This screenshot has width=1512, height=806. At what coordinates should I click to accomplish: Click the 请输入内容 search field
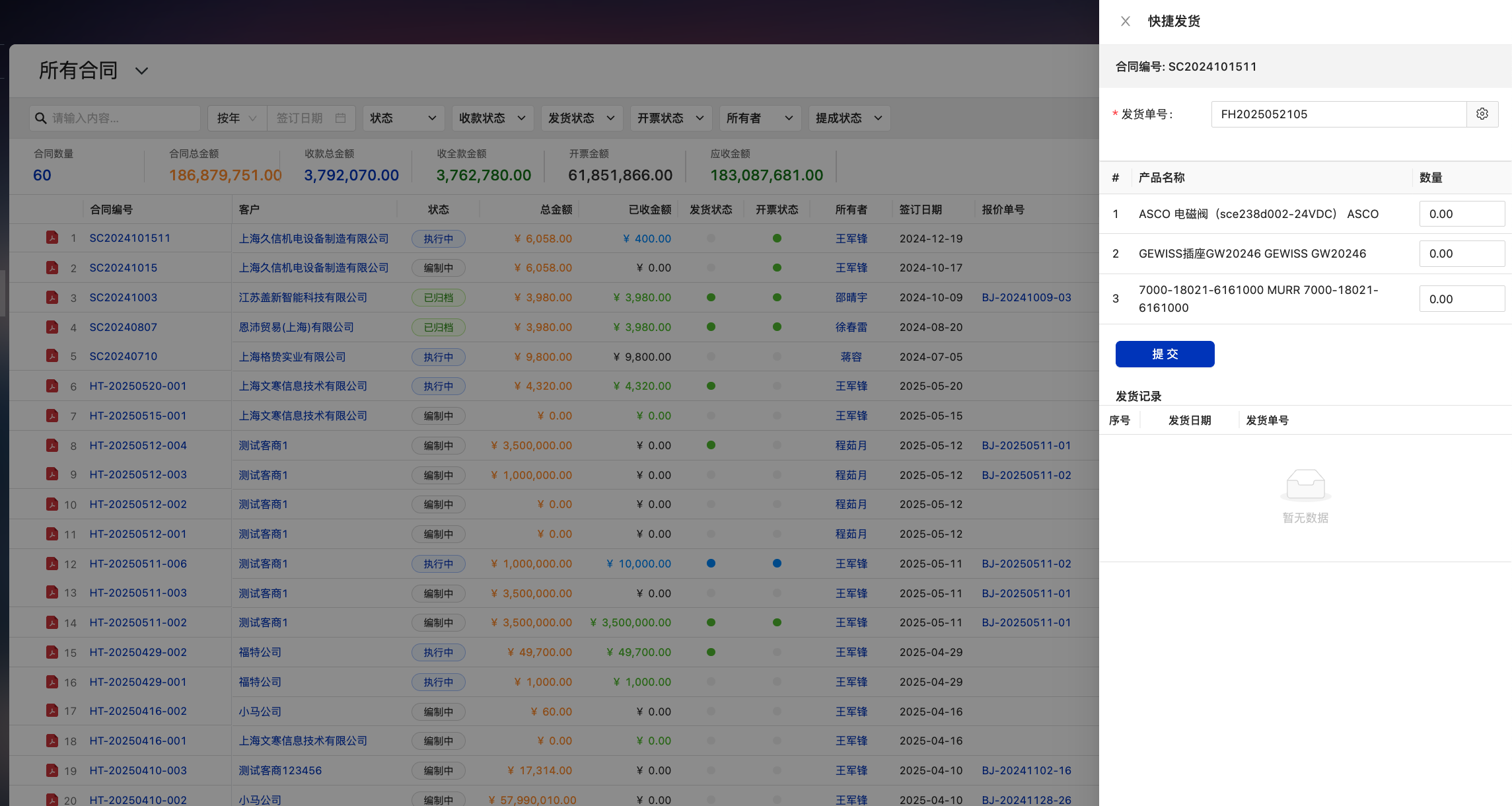tap(114, 118)
